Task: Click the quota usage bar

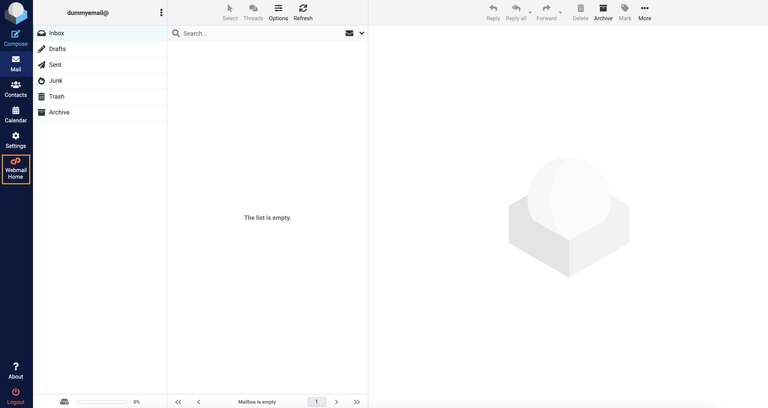Action: tap(102, 402)
